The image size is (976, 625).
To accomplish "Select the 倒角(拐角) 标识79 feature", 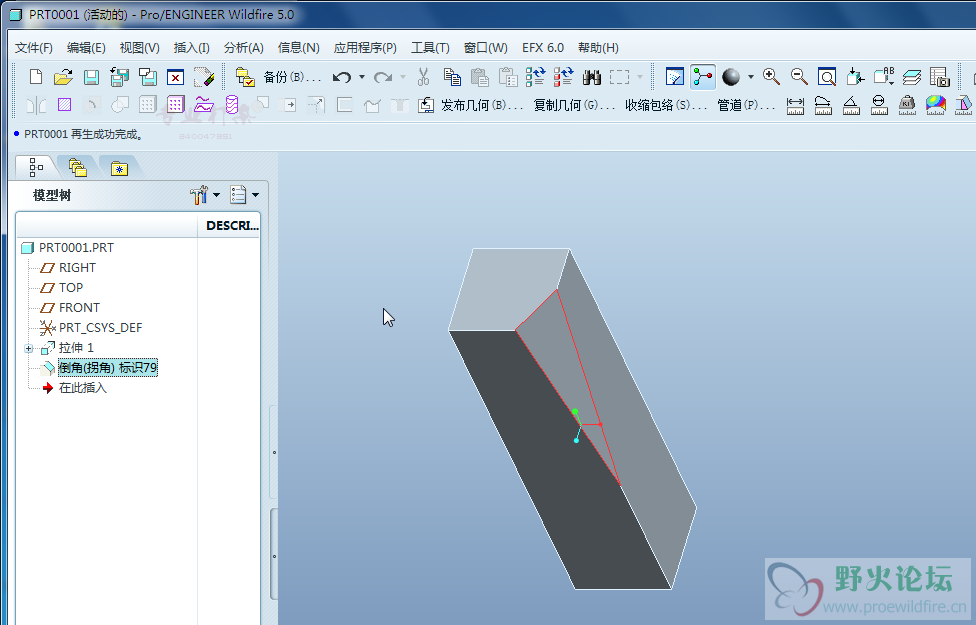I will [108, 368].
